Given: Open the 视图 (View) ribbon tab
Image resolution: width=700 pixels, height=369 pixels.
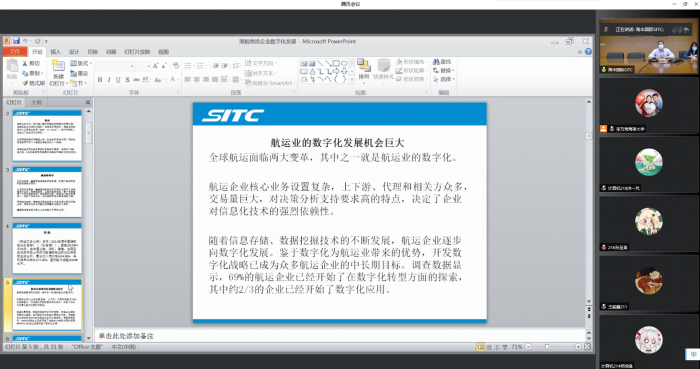Looking at the screenshot, I should pyautogui.click(x=163, y=52).
